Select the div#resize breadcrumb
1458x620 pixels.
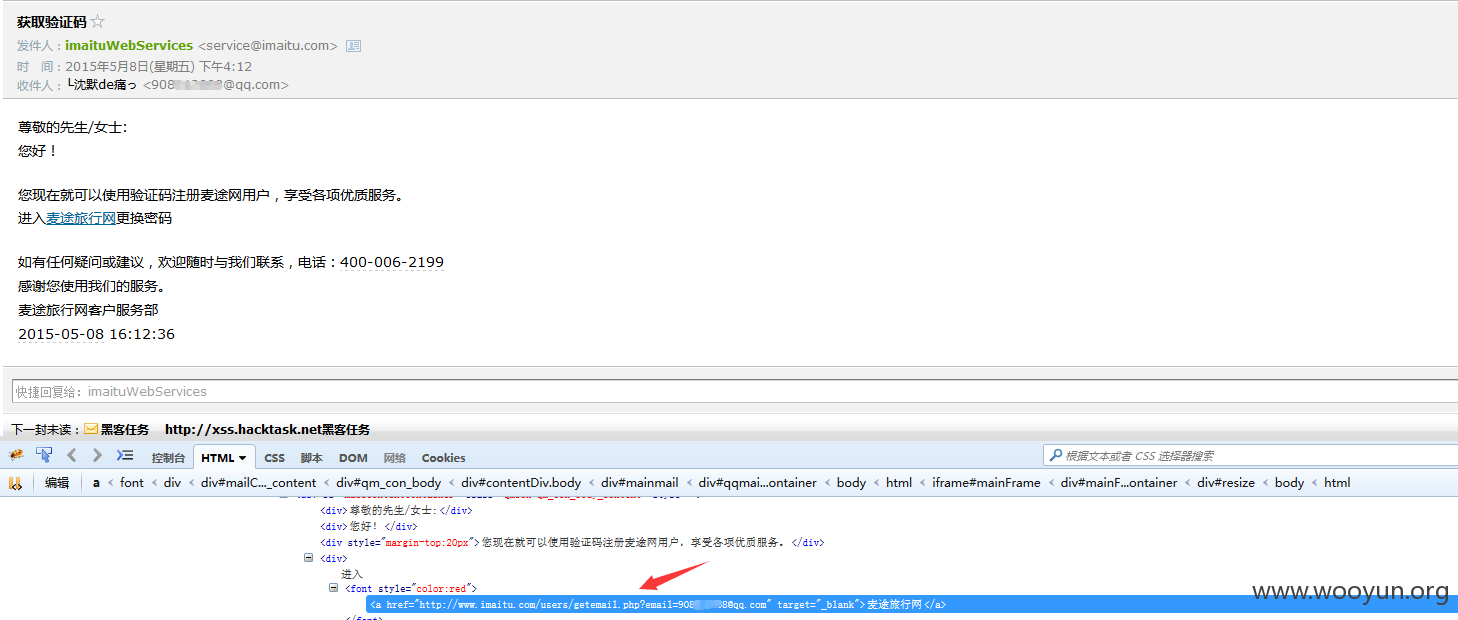[x=1226, y=483]
